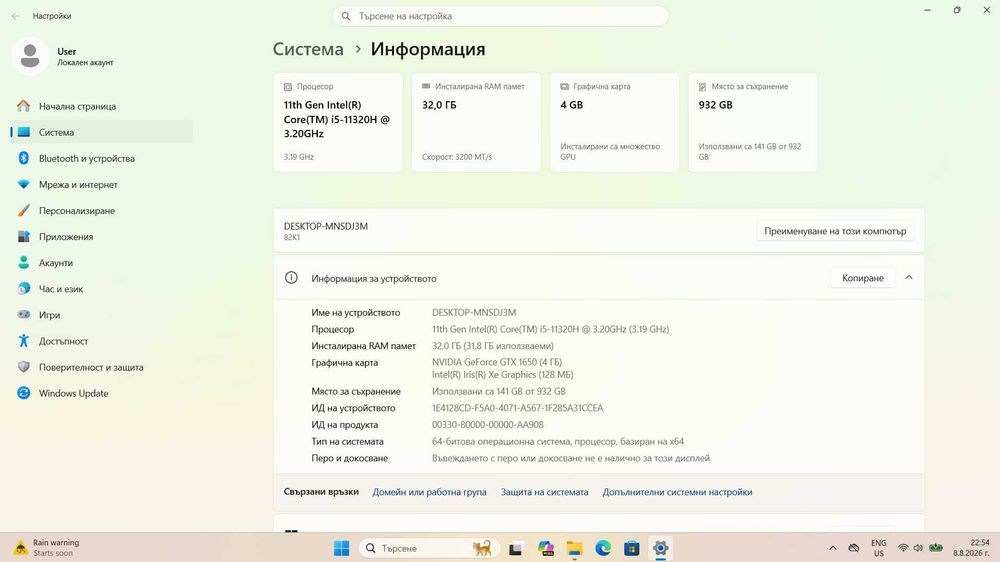
Task: Open Домейн или работна група link
Action: pyautogui.click(x=429, y=492)
